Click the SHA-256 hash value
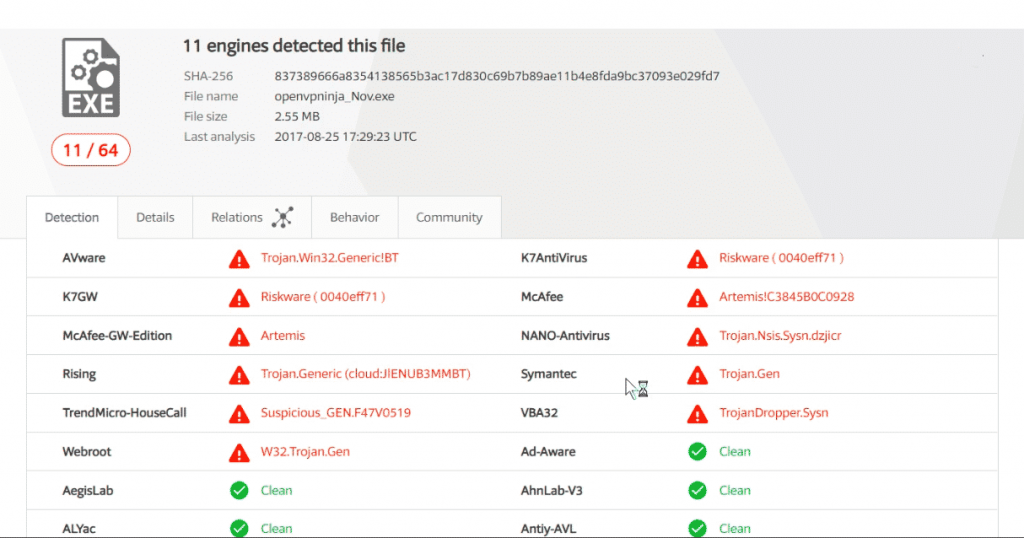 point(497,76)
